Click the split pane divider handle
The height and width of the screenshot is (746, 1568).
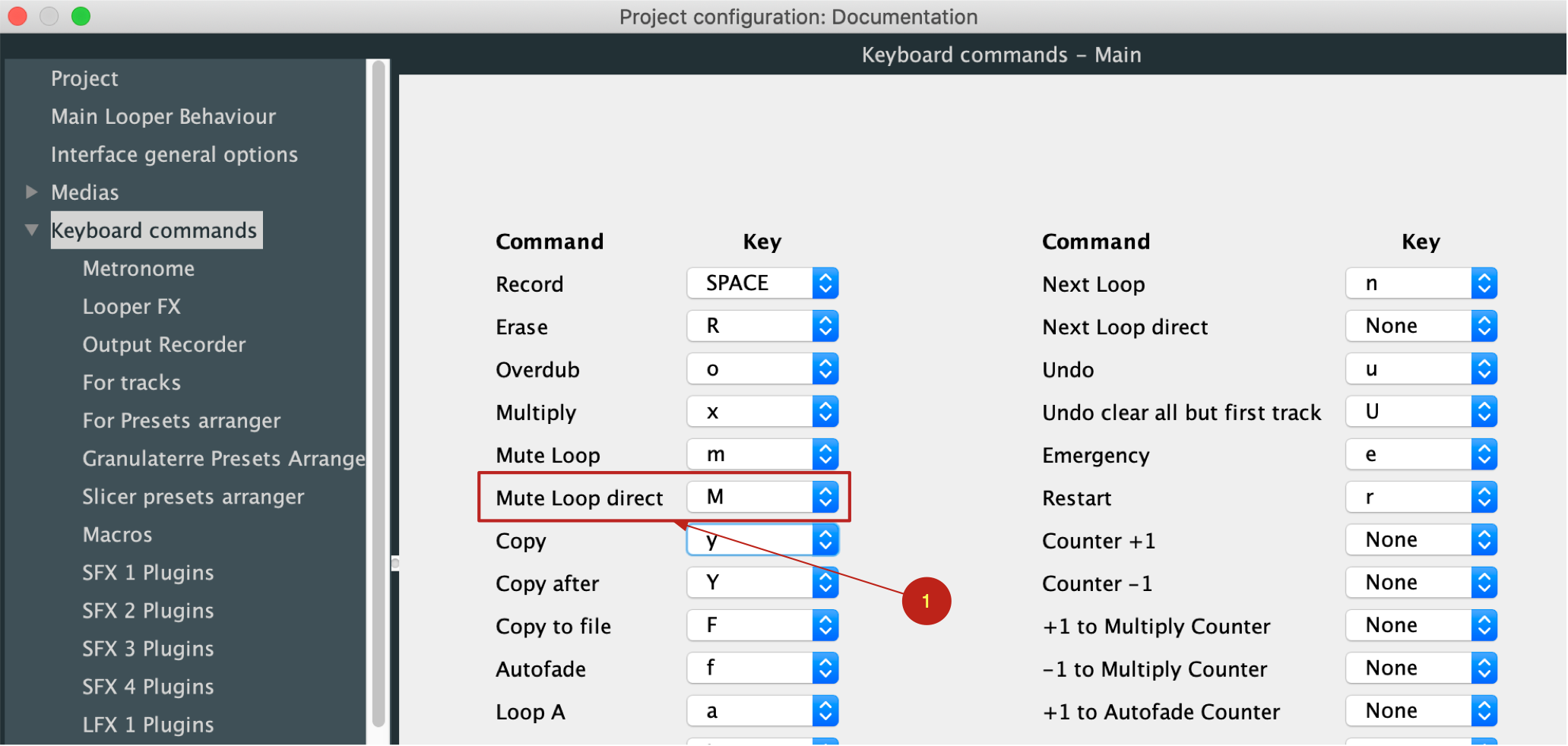pyautogui.click(x=394, y=563)
